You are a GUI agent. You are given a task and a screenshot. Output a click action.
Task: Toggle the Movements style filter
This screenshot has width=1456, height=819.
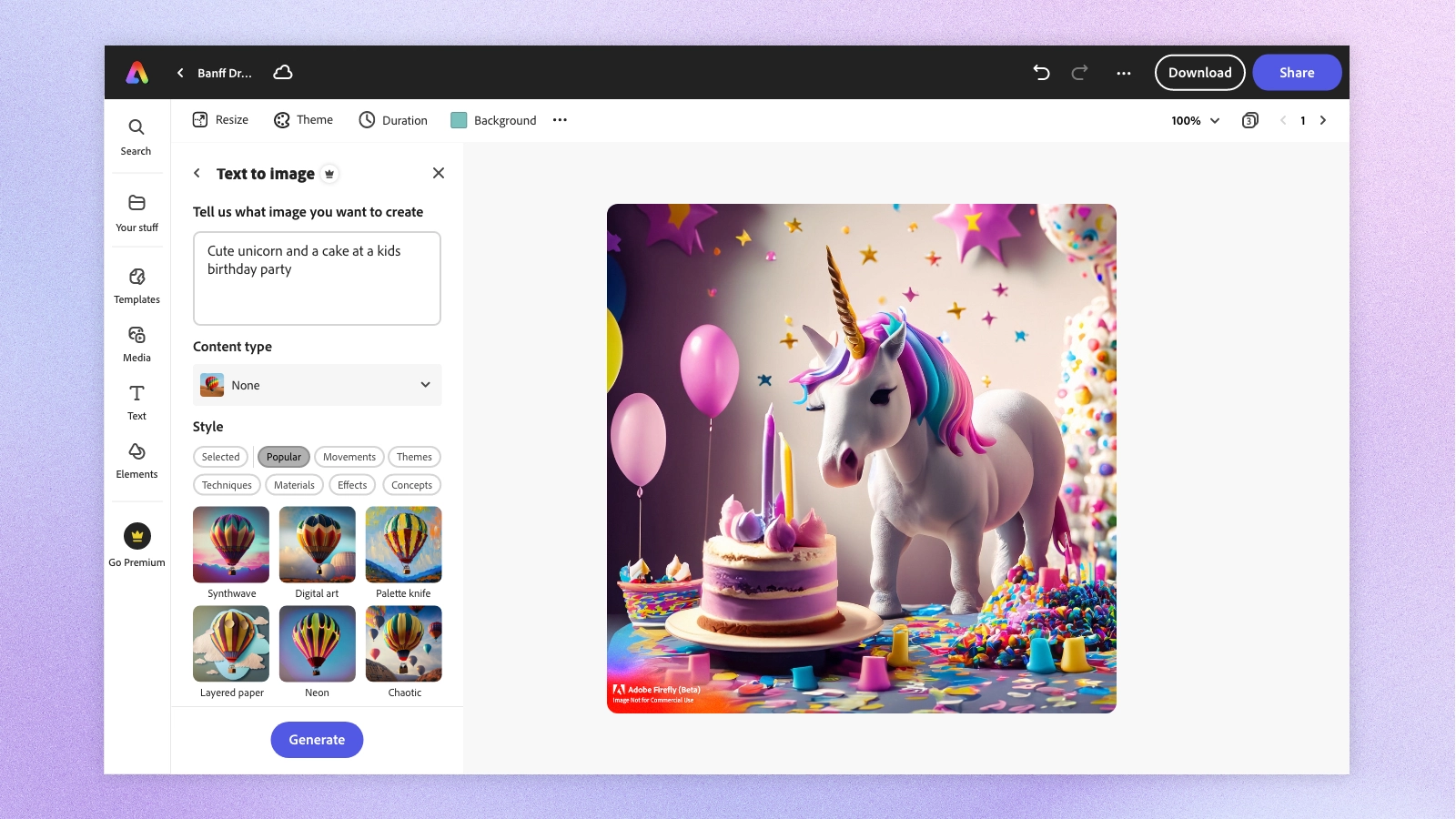click(x=349, y=457)
